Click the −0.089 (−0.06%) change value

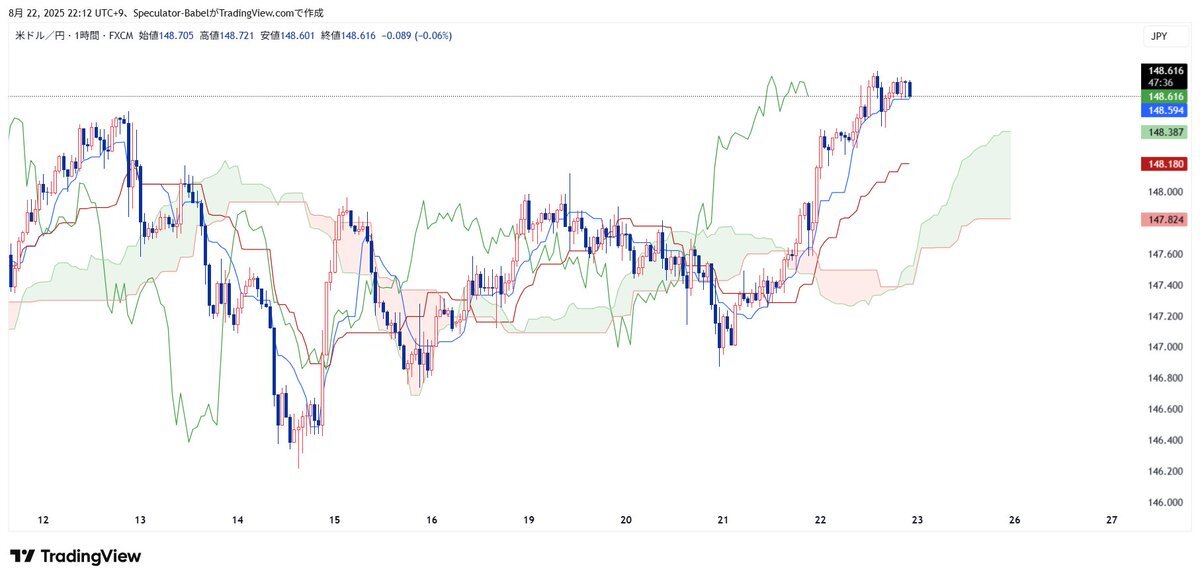pos(417,36)
